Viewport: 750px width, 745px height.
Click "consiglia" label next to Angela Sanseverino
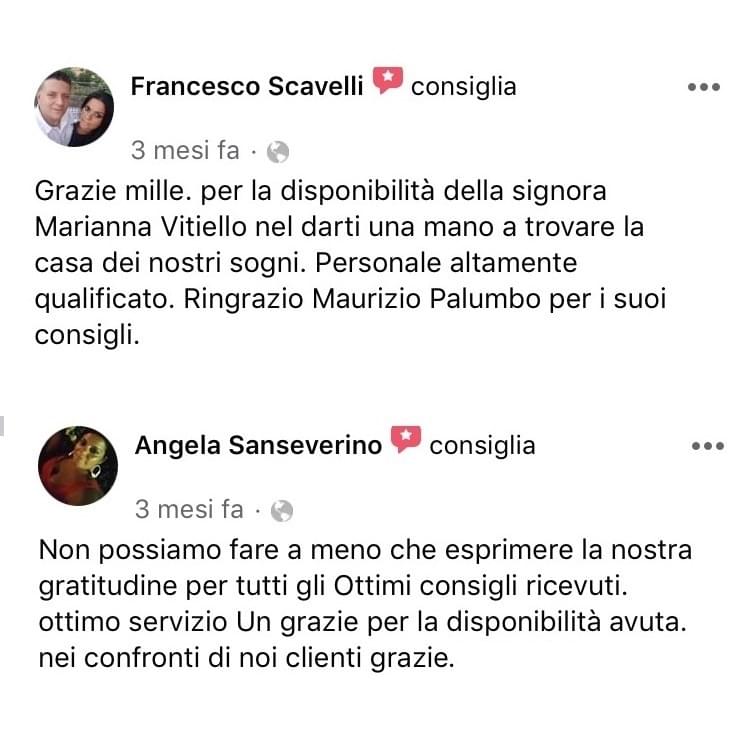pos(482,445)
